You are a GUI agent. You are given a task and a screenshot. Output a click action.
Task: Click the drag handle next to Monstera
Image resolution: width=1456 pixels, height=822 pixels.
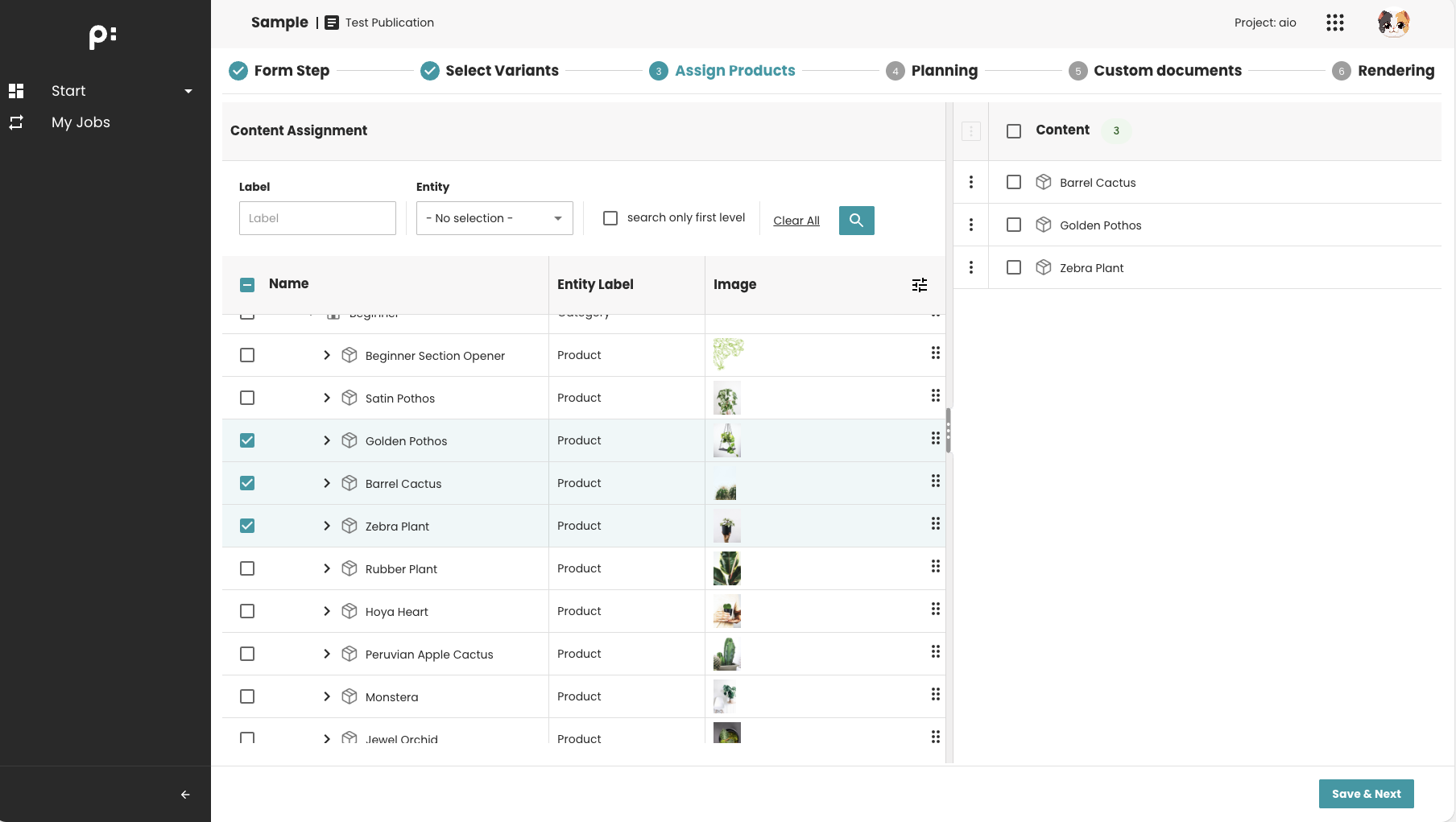(936, 693)
